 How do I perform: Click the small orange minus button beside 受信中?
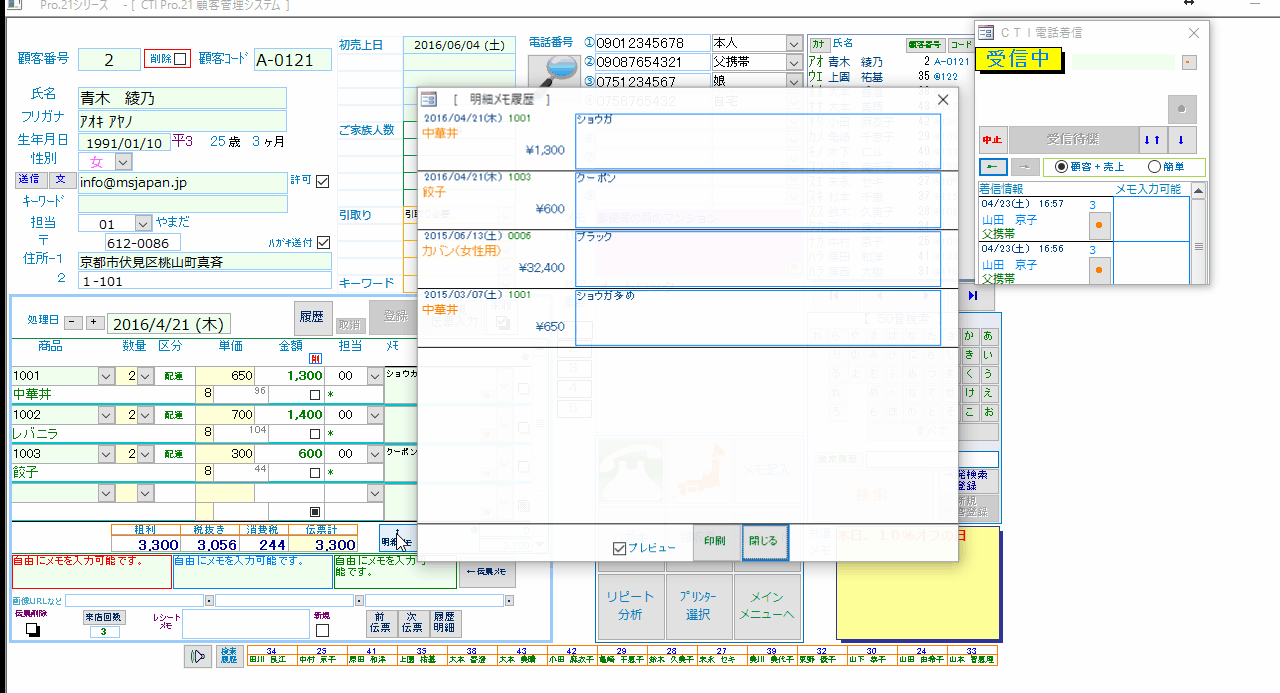pyautogui.click(x=1189, y=63)
